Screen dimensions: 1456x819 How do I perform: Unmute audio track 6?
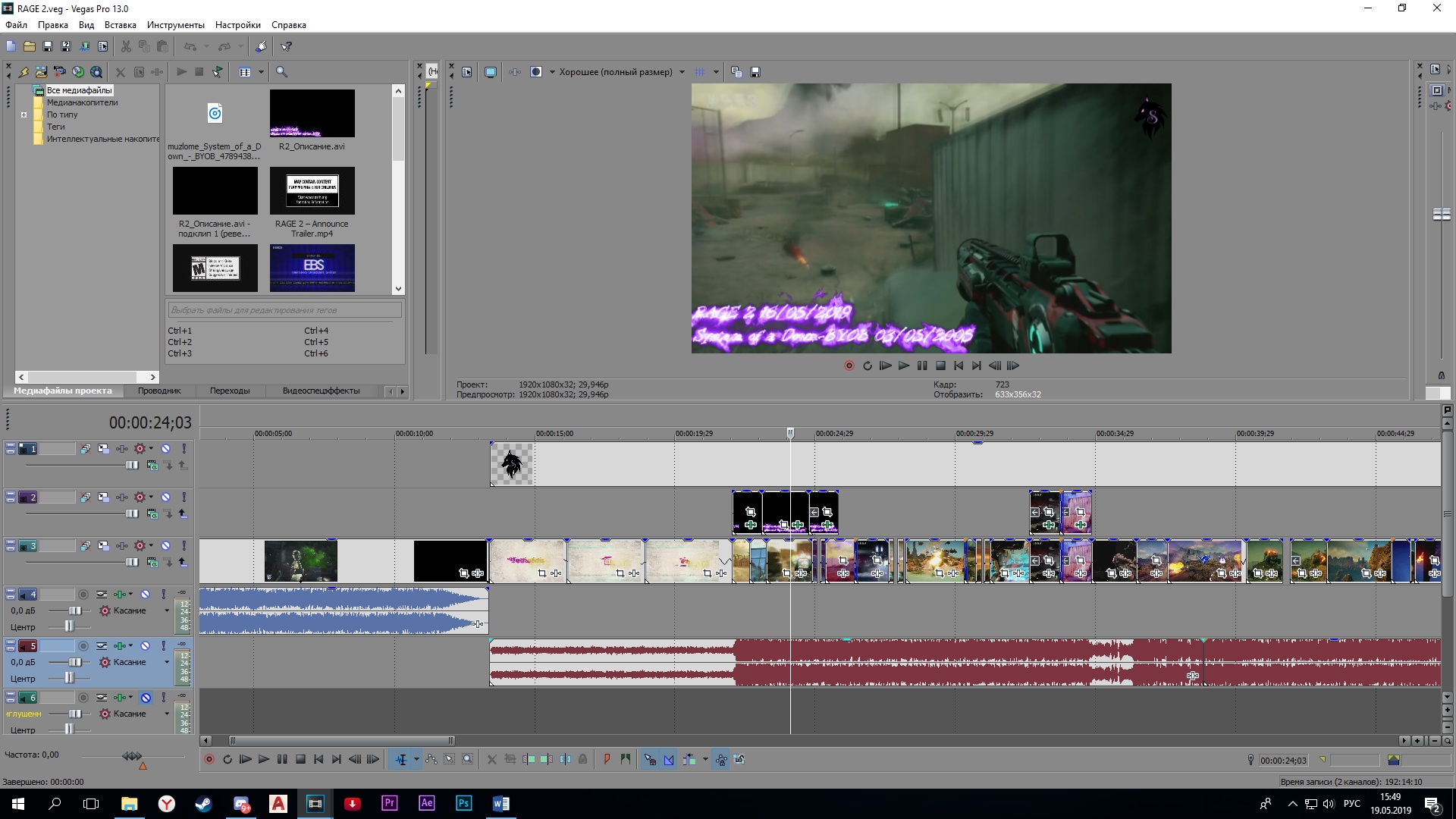[146, 698]
